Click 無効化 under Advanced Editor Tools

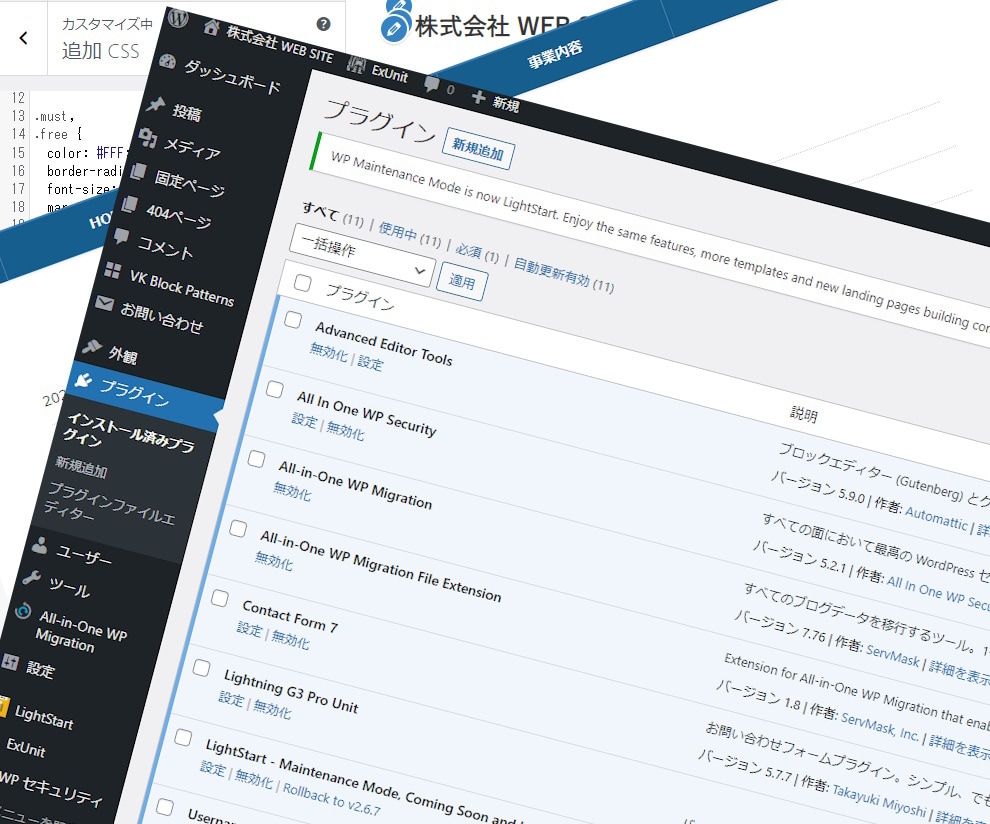click(x=328, y=352)
